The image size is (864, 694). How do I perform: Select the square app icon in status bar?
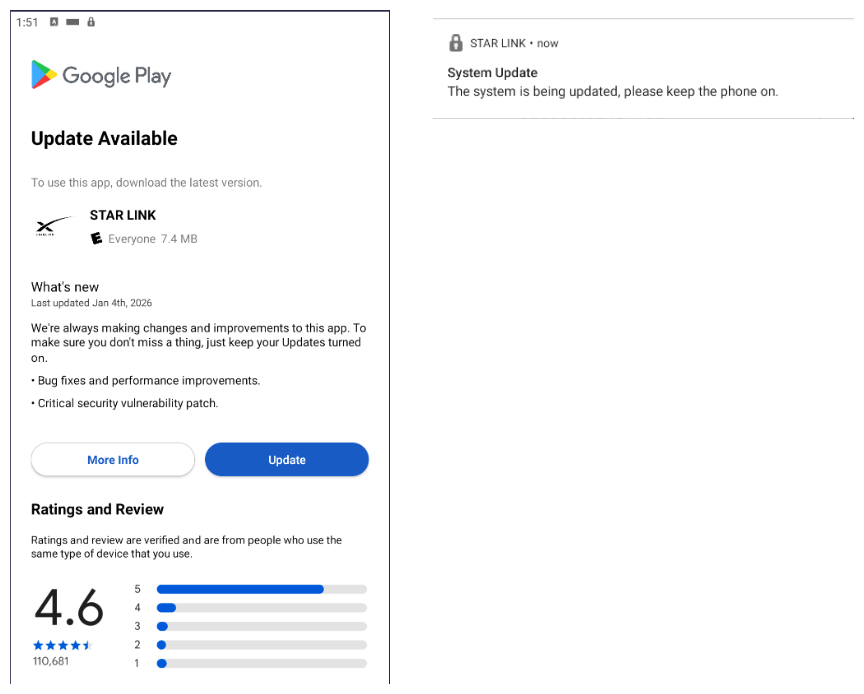pos(53,22)
